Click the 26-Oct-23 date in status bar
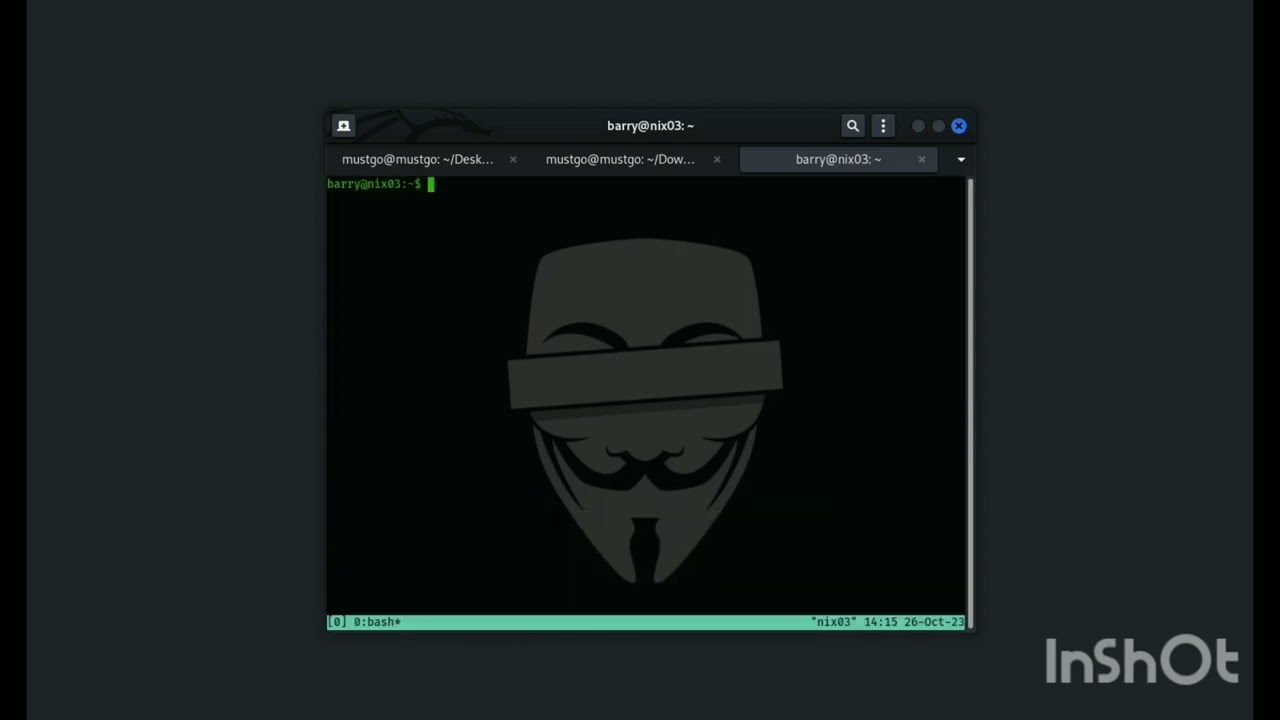The height and width of the screenshot is (720, 1280). [x=934, y=622]
